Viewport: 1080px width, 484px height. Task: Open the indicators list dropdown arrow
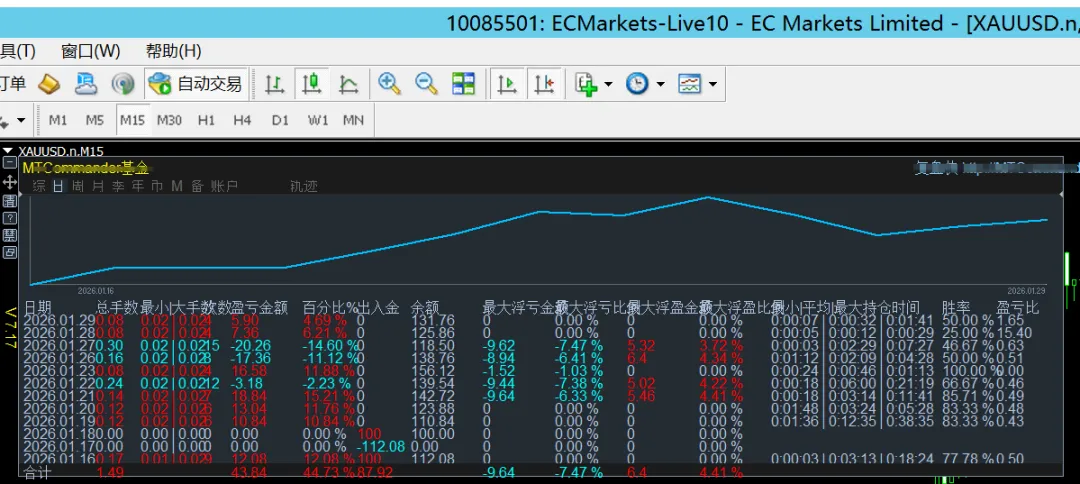coord(608,85)
